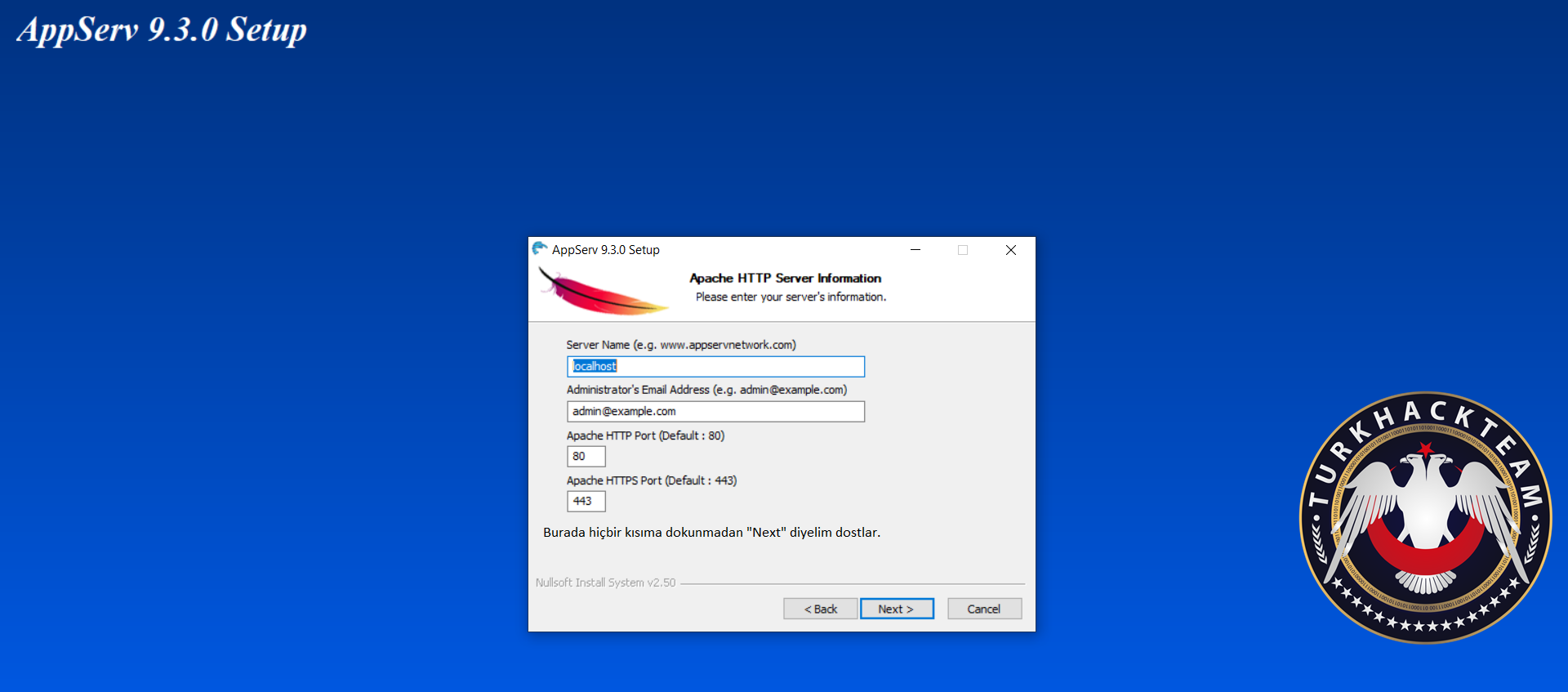Close the AppServ 9.3.0 Setup dialog
Image resolution: width=1568 pixels, height=692 pixels.
(1011, 250)
